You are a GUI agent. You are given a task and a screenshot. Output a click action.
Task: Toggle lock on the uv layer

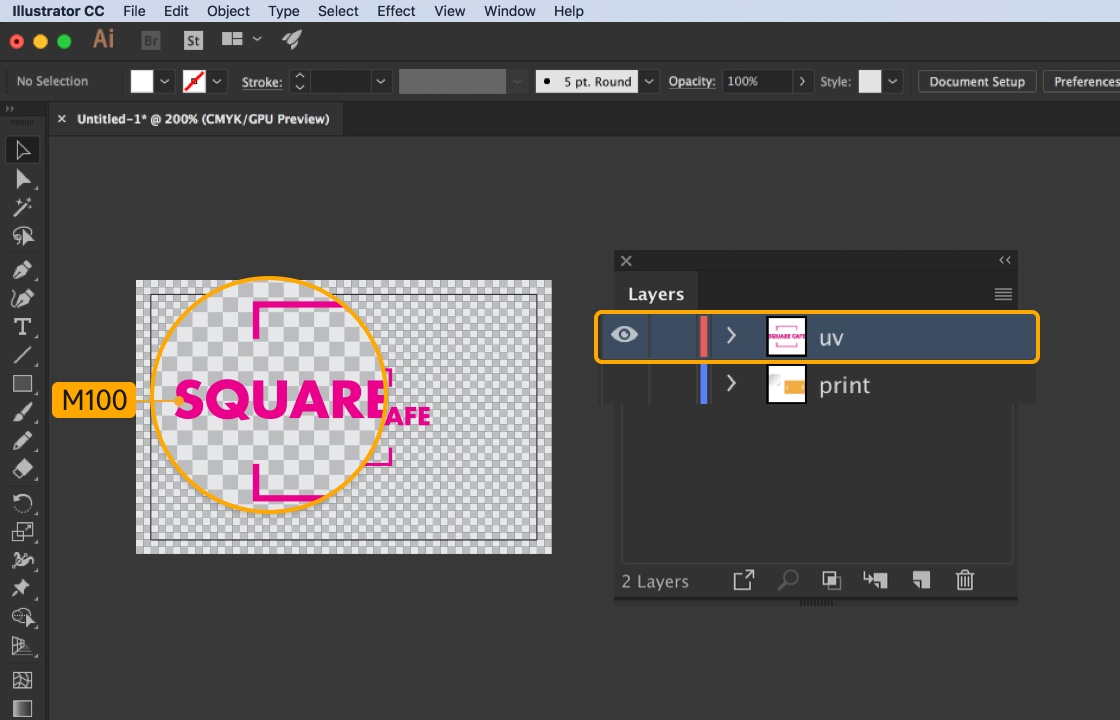click(x=673, y=336)
